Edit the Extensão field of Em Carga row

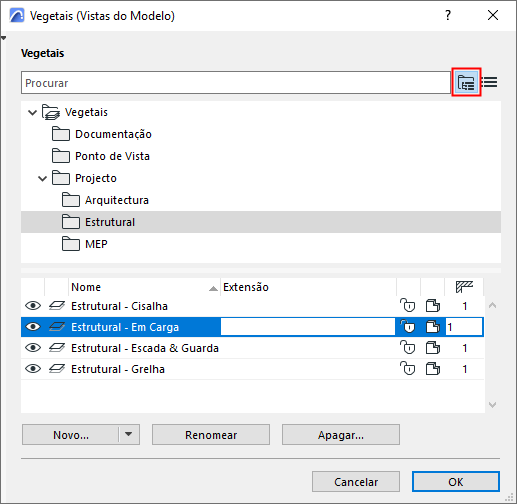coord(308,327)
